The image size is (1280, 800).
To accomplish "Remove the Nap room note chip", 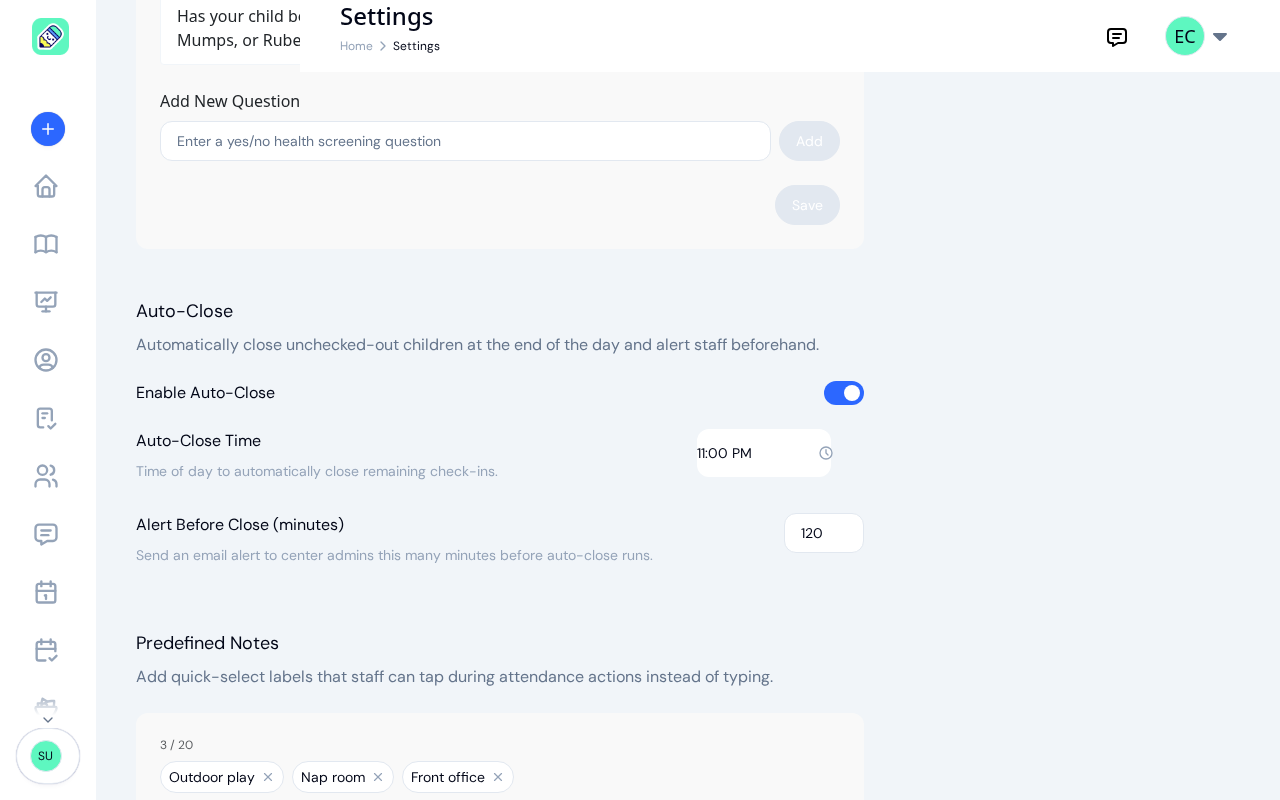I will 378,777.
